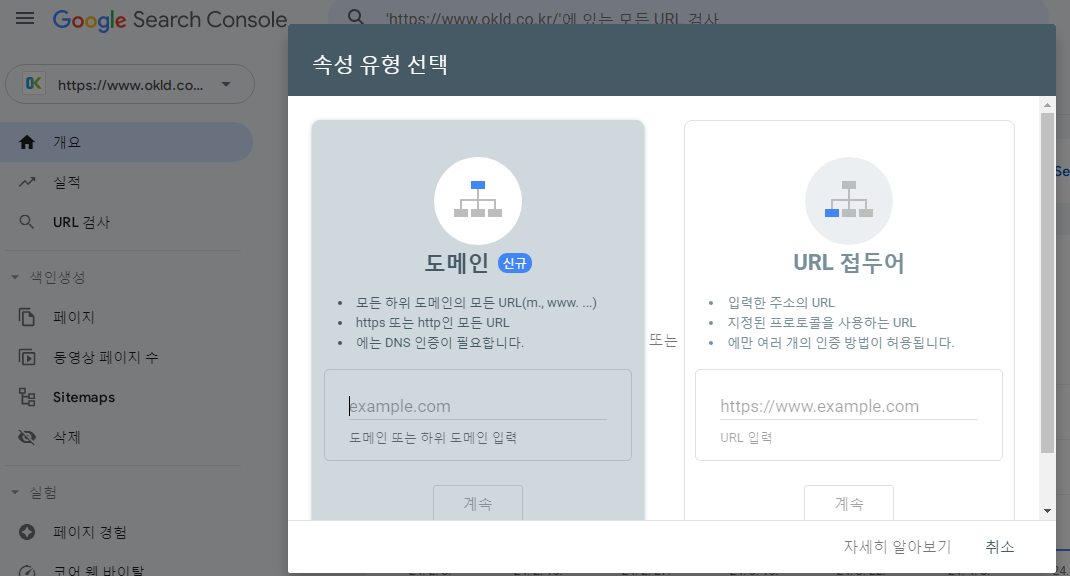Go to 실적 performance report
The image size is (1070, 576).
tap(67, 182)
